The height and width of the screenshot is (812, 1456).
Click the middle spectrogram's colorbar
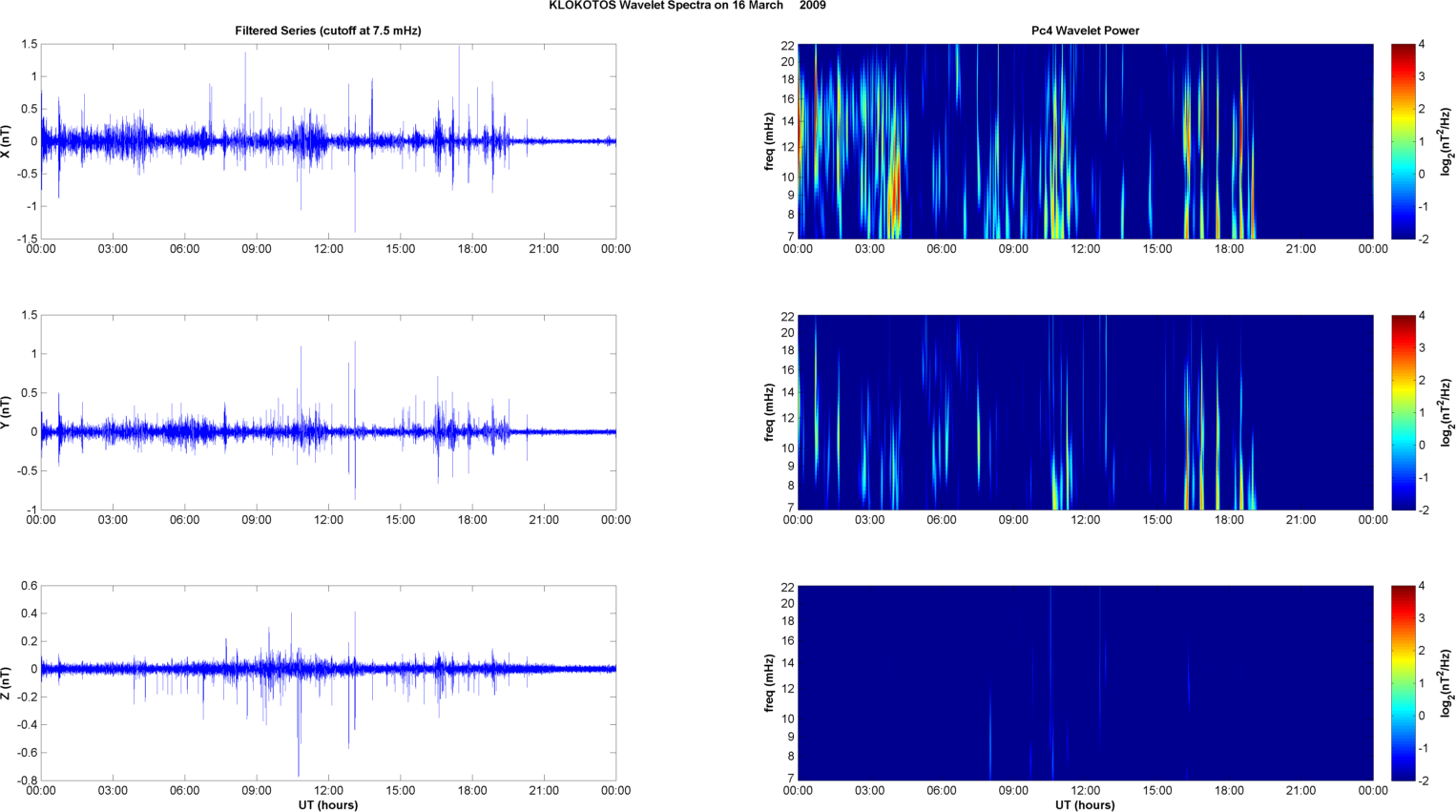(x=1403, y=412)
